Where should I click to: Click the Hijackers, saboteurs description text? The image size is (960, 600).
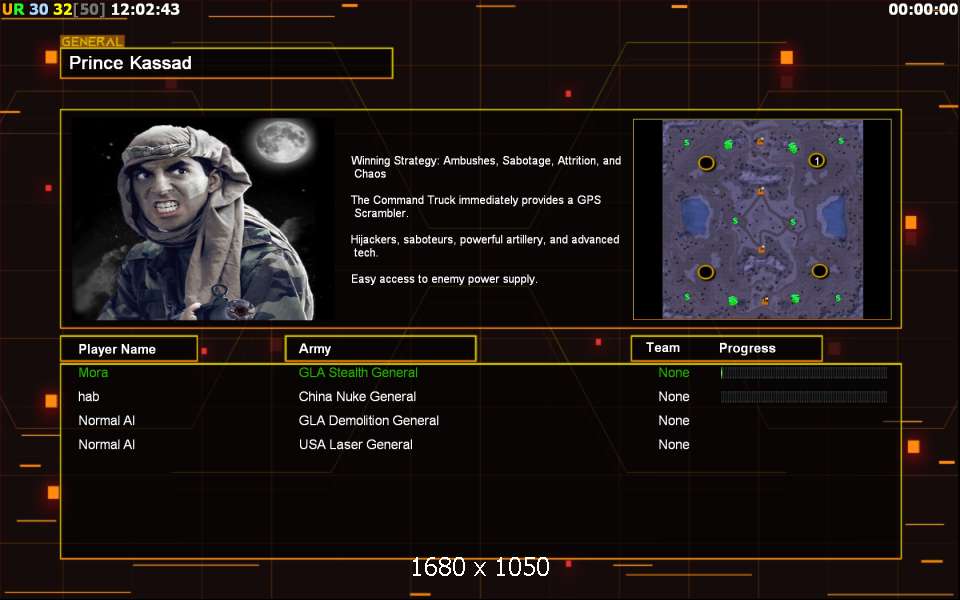pyautogui.click(x=485, y=246)
